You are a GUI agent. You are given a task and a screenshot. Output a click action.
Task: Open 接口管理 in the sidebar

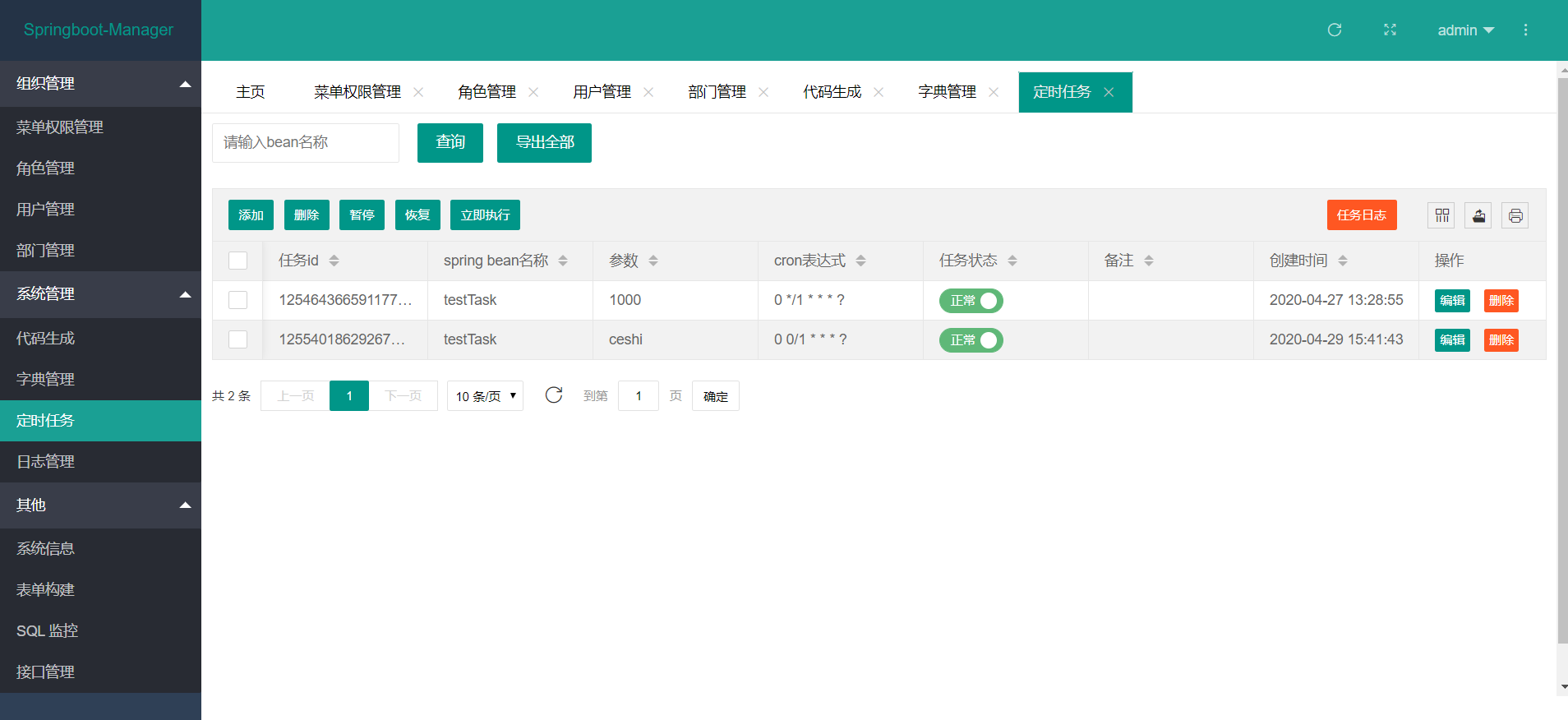(x=100, y=672)
